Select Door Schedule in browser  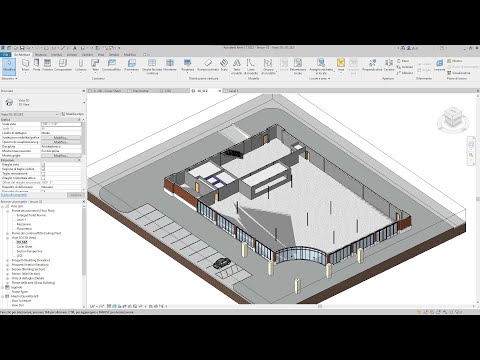pyautogui.click(x=22, y=301)
